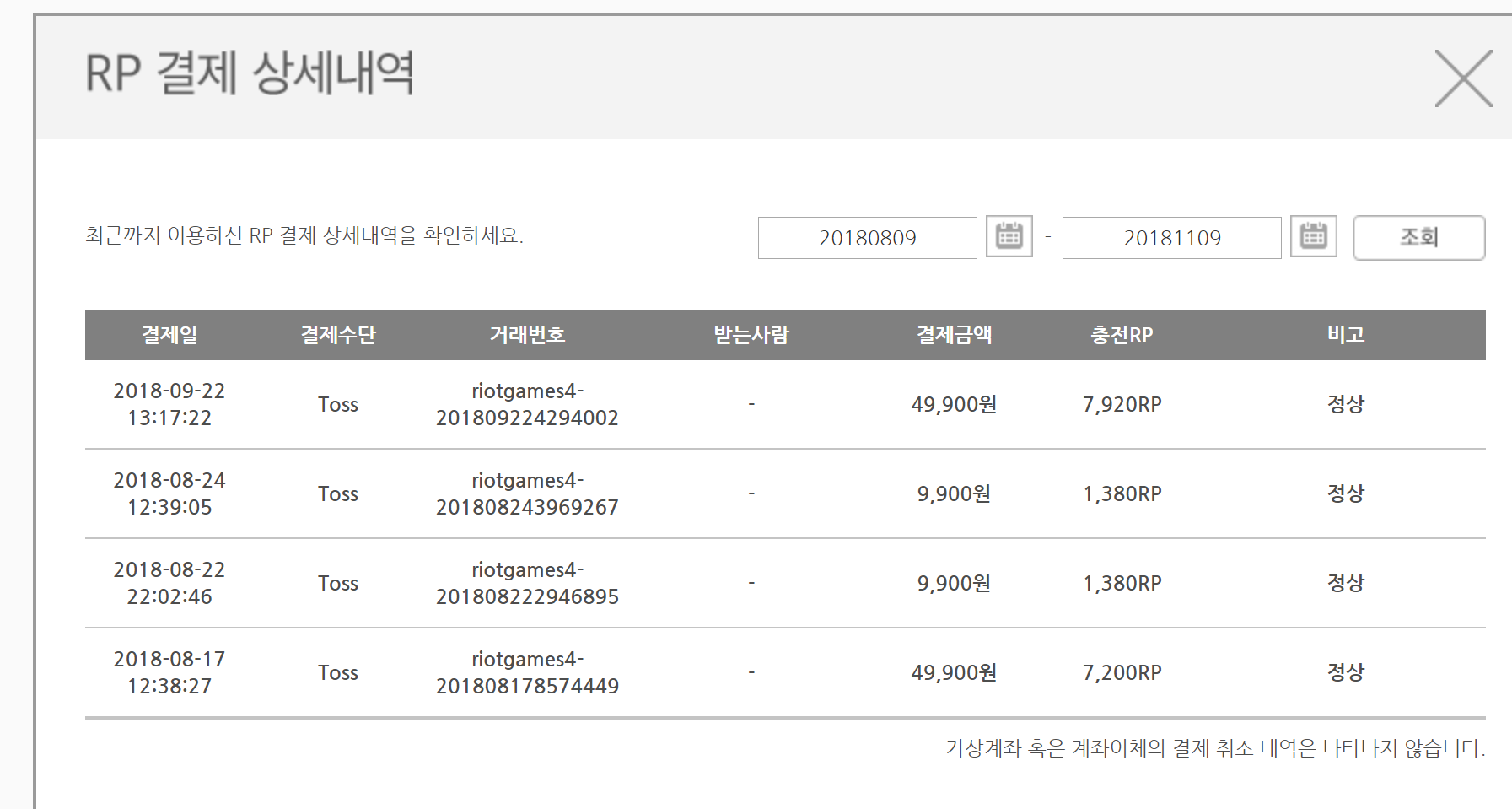Select transaction number riotgames4-201808178574449
This screenshot has height=809, width=1512.
click(x=528, y=672)
